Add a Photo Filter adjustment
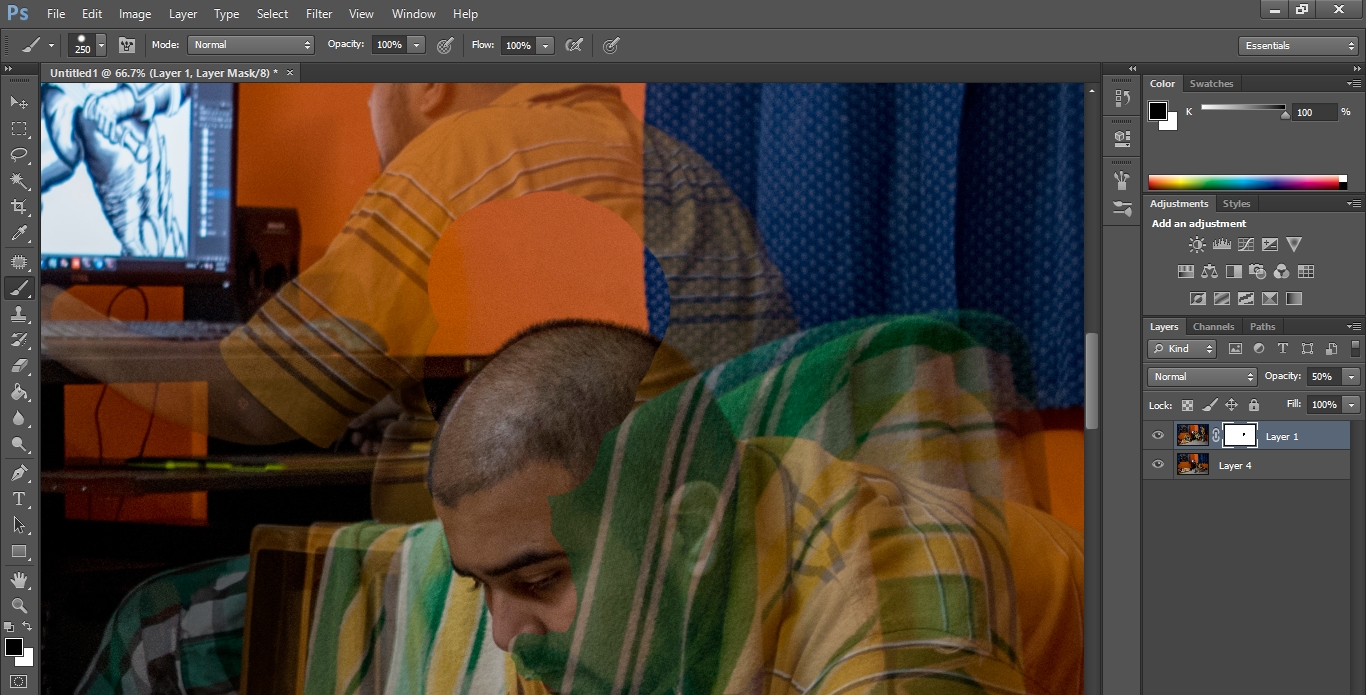Image resolution: width=1366 pixels, height=695 pixels. click(1257, 271)
